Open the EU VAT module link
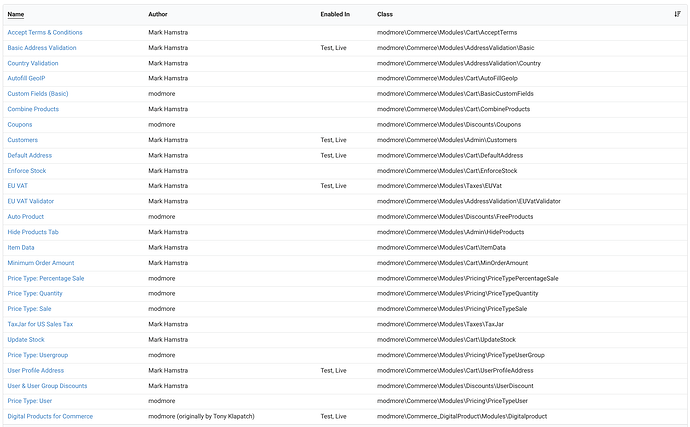This screenshot has height=427, width=690. 18,185
